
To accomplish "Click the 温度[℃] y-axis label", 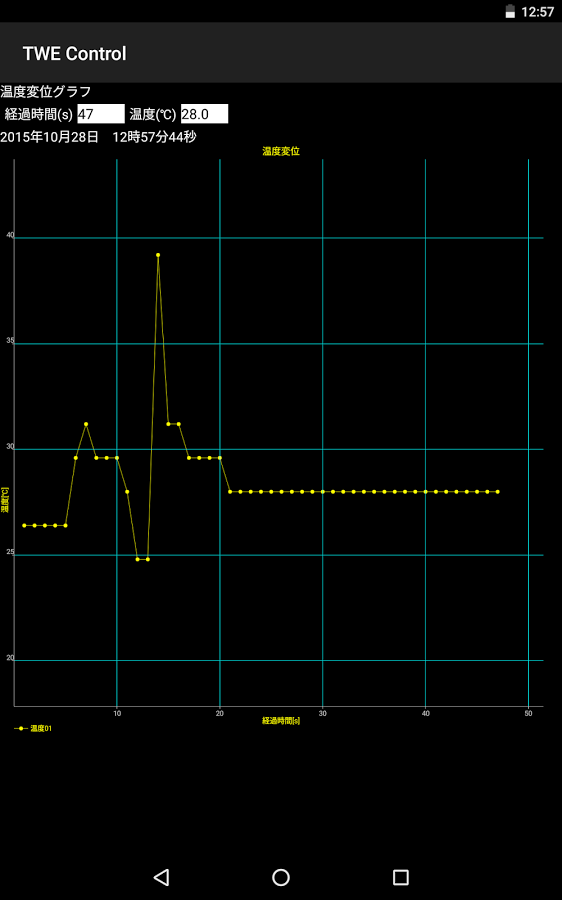I will click(5, 499).
